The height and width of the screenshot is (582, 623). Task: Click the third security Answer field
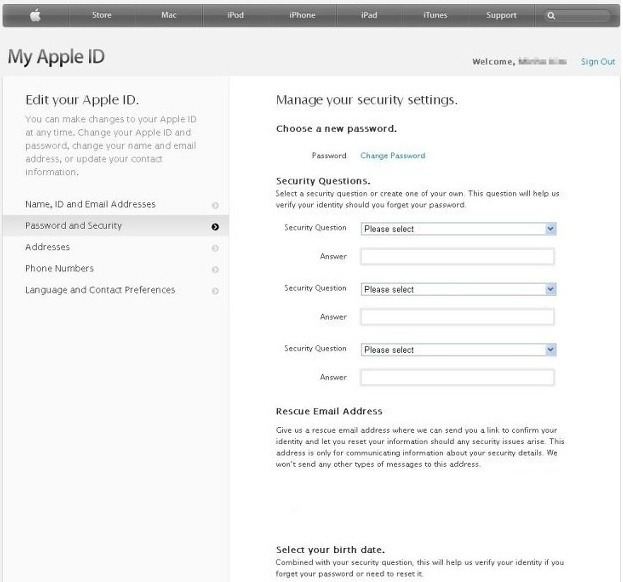point(457,377)
